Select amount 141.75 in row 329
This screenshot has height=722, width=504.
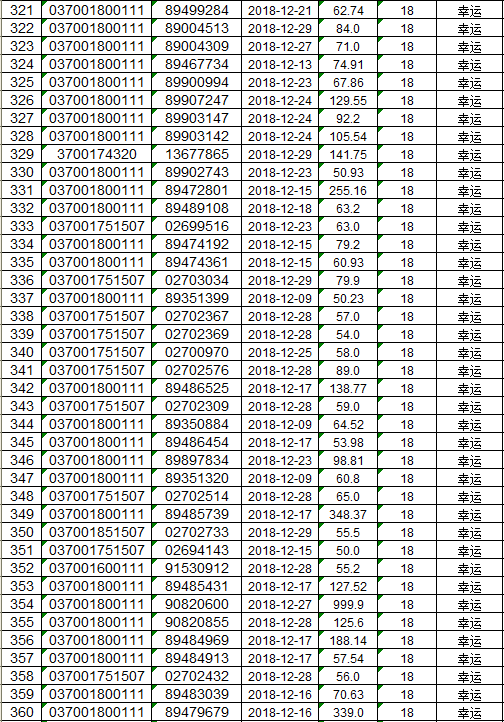click(348, 154)
